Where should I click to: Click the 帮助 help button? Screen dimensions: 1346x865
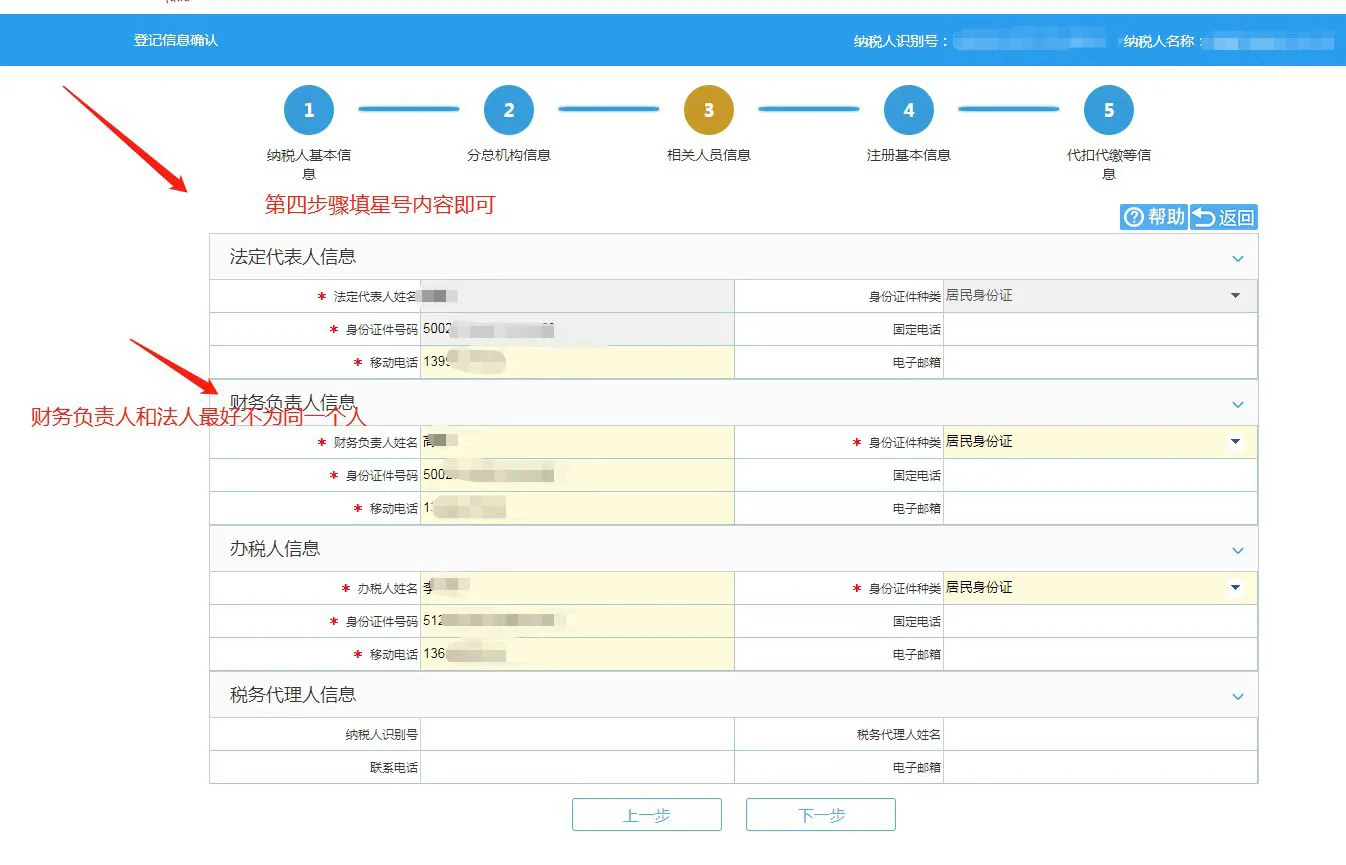[1154, 217]
